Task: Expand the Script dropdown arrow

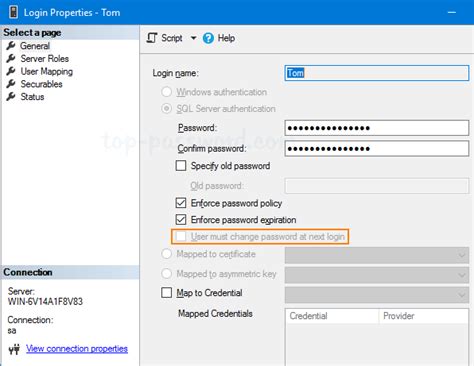Action: coord(193,38)
